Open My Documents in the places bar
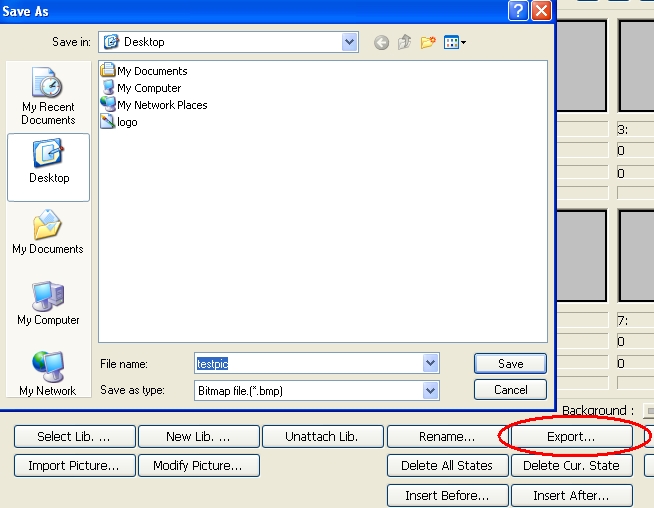 tap(48, 232)
